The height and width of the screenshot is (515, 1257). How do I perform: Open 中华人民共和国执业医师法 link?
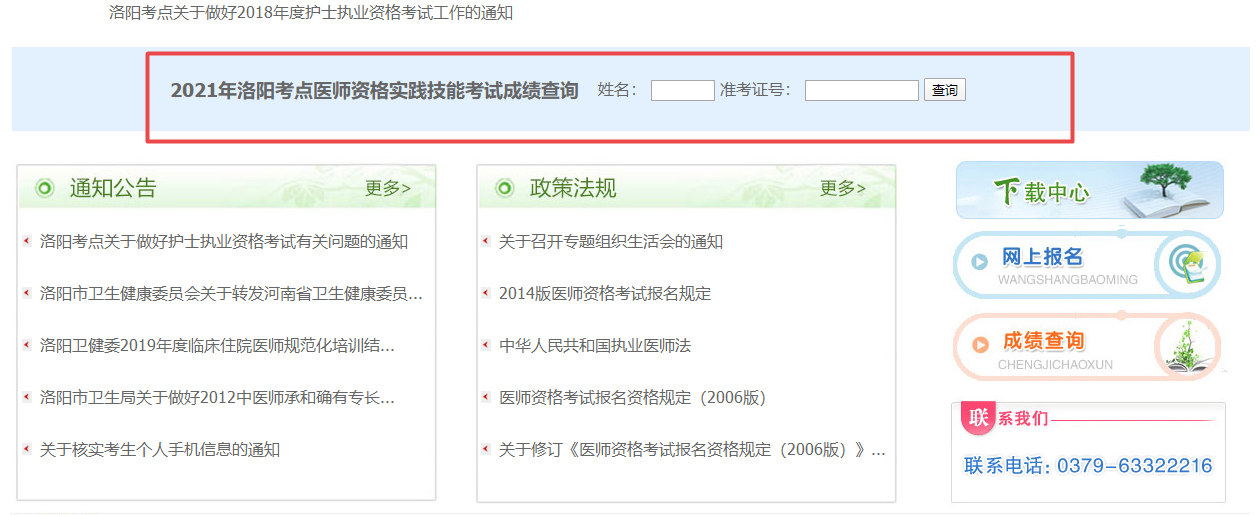click(x=595, y=346)
